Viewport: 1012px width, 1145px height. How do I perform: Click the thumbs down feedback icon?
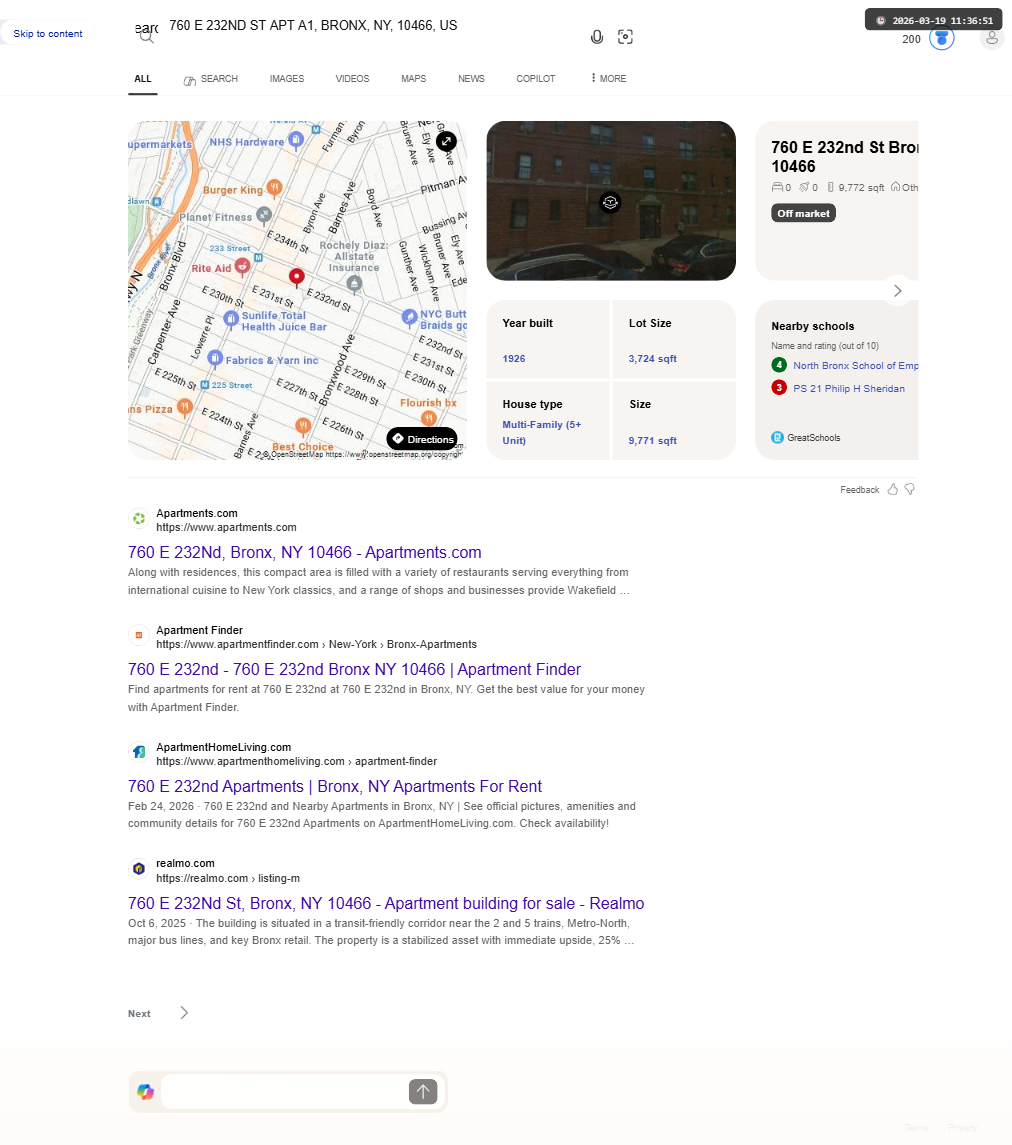[x=910, y=489]
